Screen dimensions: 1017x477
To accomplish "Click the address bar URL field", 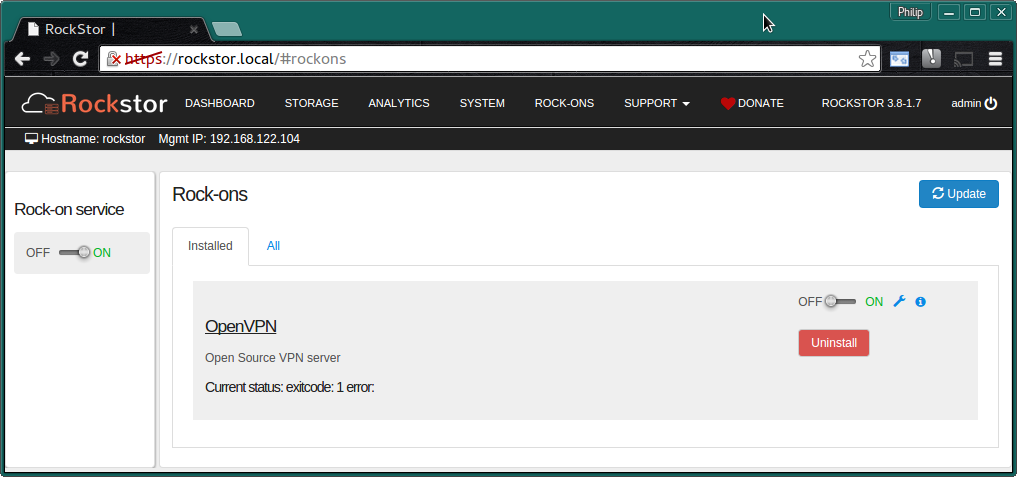I will (490, 59).
